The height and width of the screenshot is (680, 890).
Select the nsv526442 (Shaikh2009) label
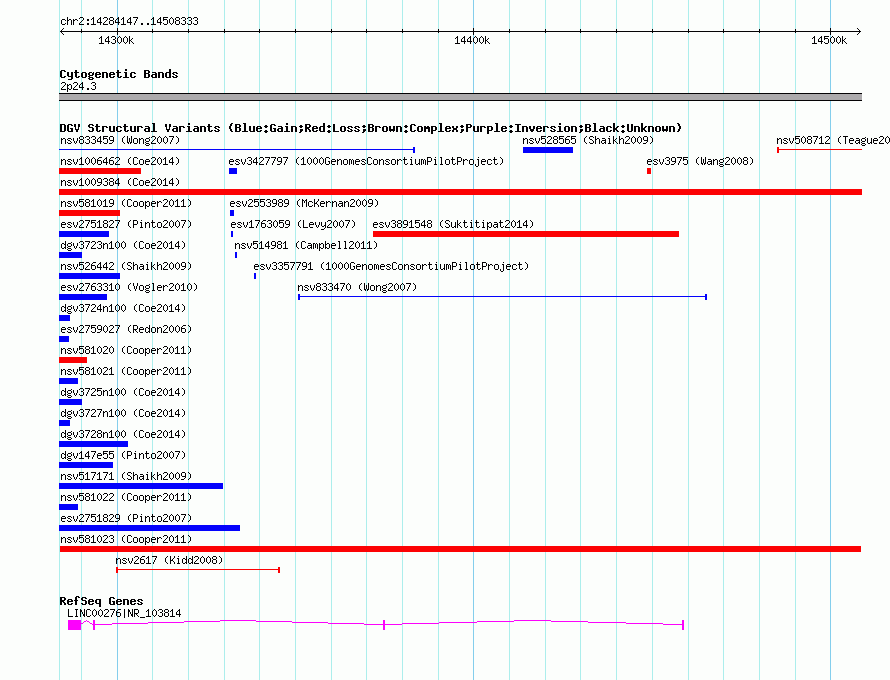(126, 266)
